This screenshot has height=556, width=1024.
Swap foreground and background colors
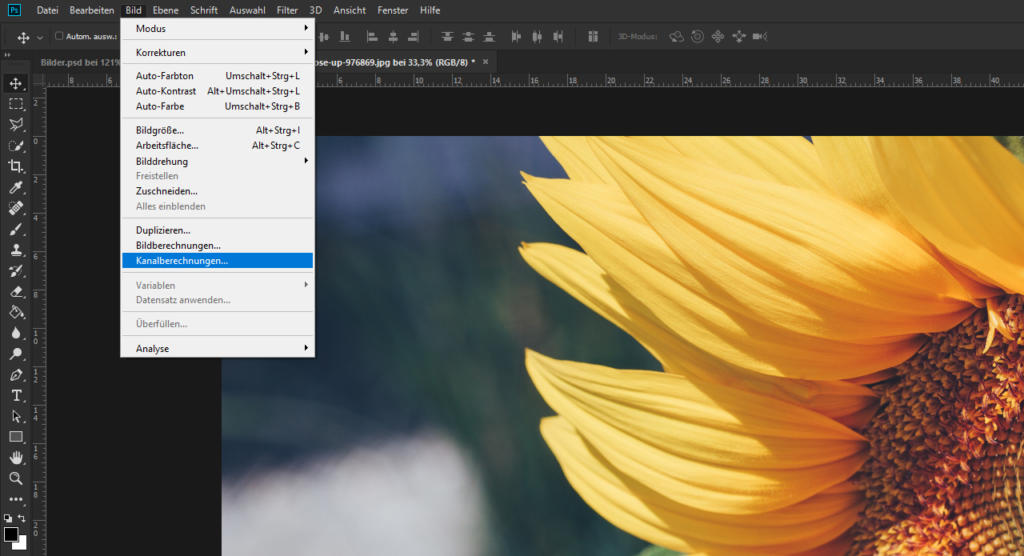click(22, 518)
